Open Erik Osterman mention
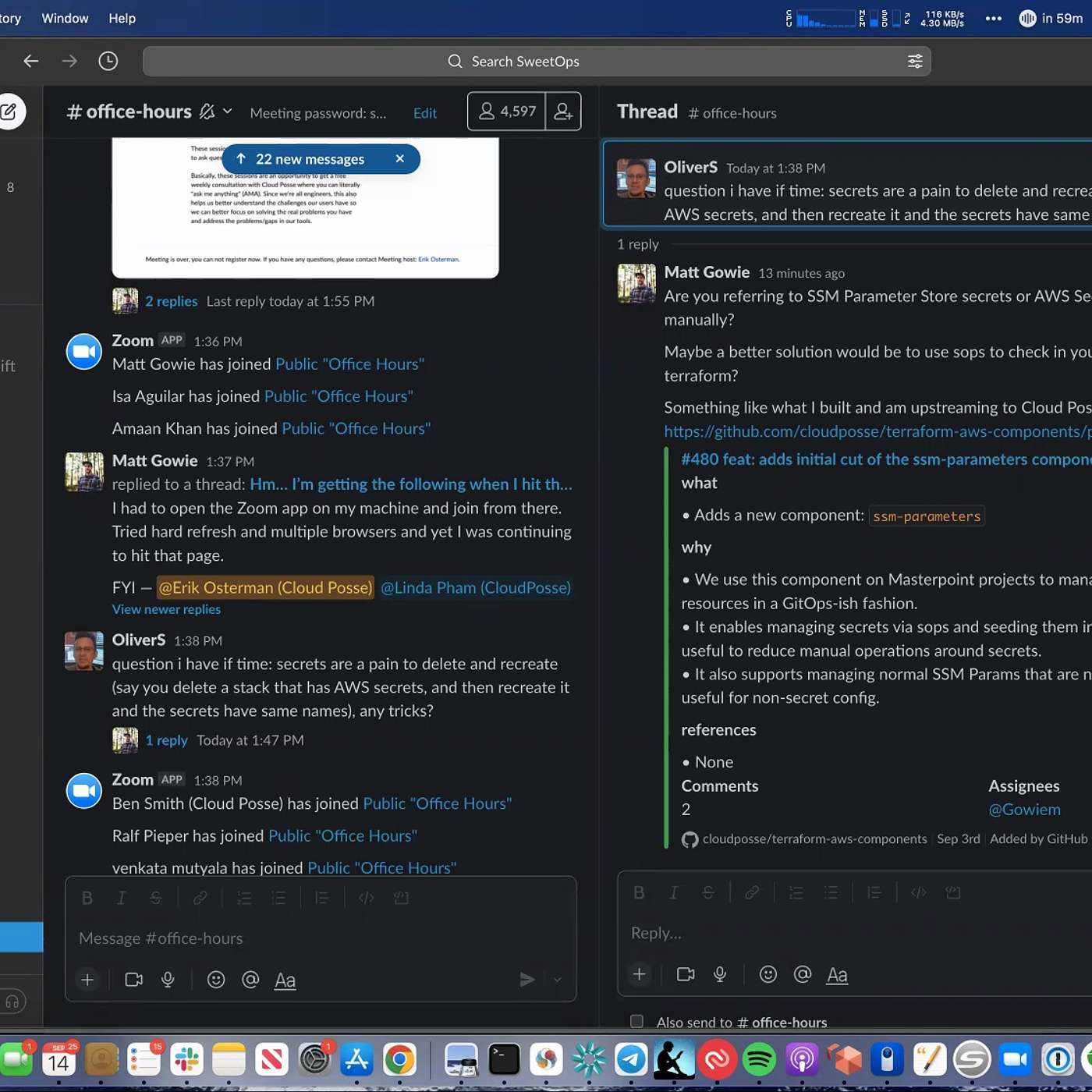The image size is (1092, 1092). [265, 587]
